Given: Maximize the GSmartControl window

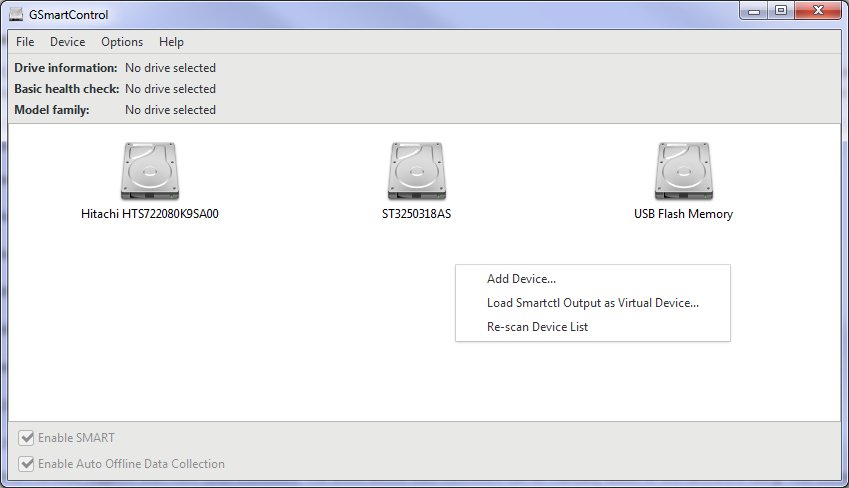Looking at the screenshot, I should 781,11.
